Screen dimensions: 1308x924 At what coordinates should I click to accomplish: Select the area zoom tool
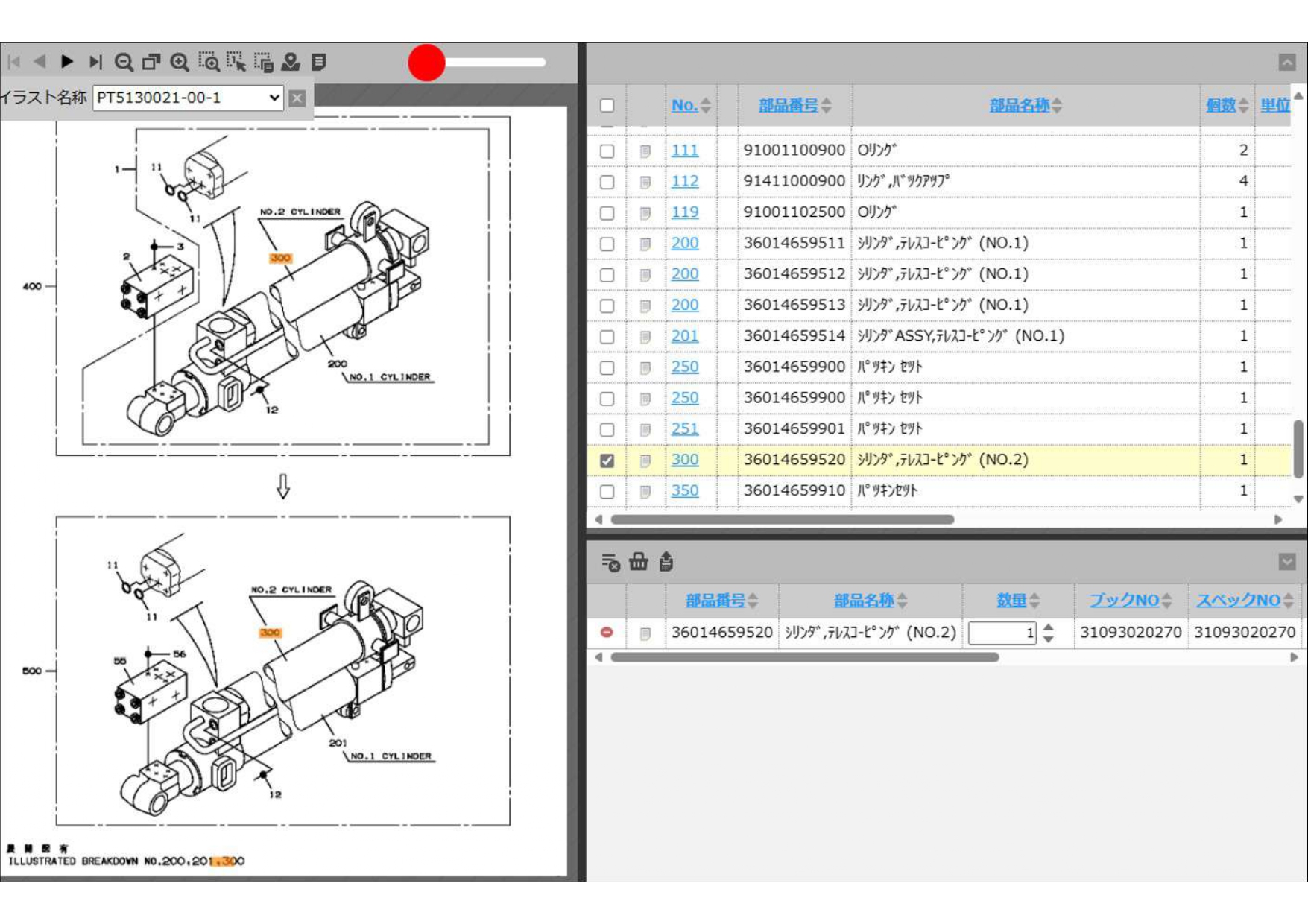(209, 62)
